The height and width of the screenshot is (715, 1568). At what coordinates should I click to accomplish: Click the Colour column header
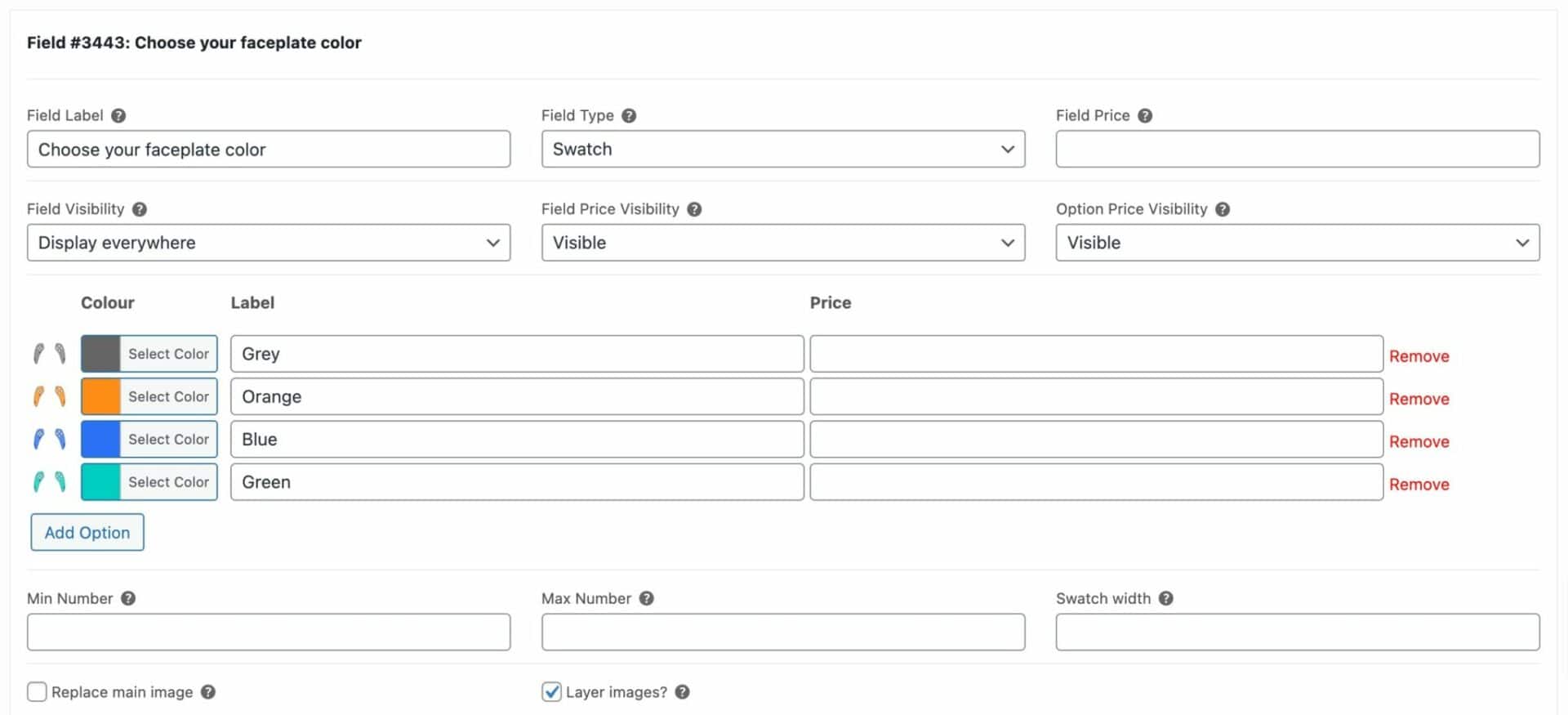coord(108,302)
